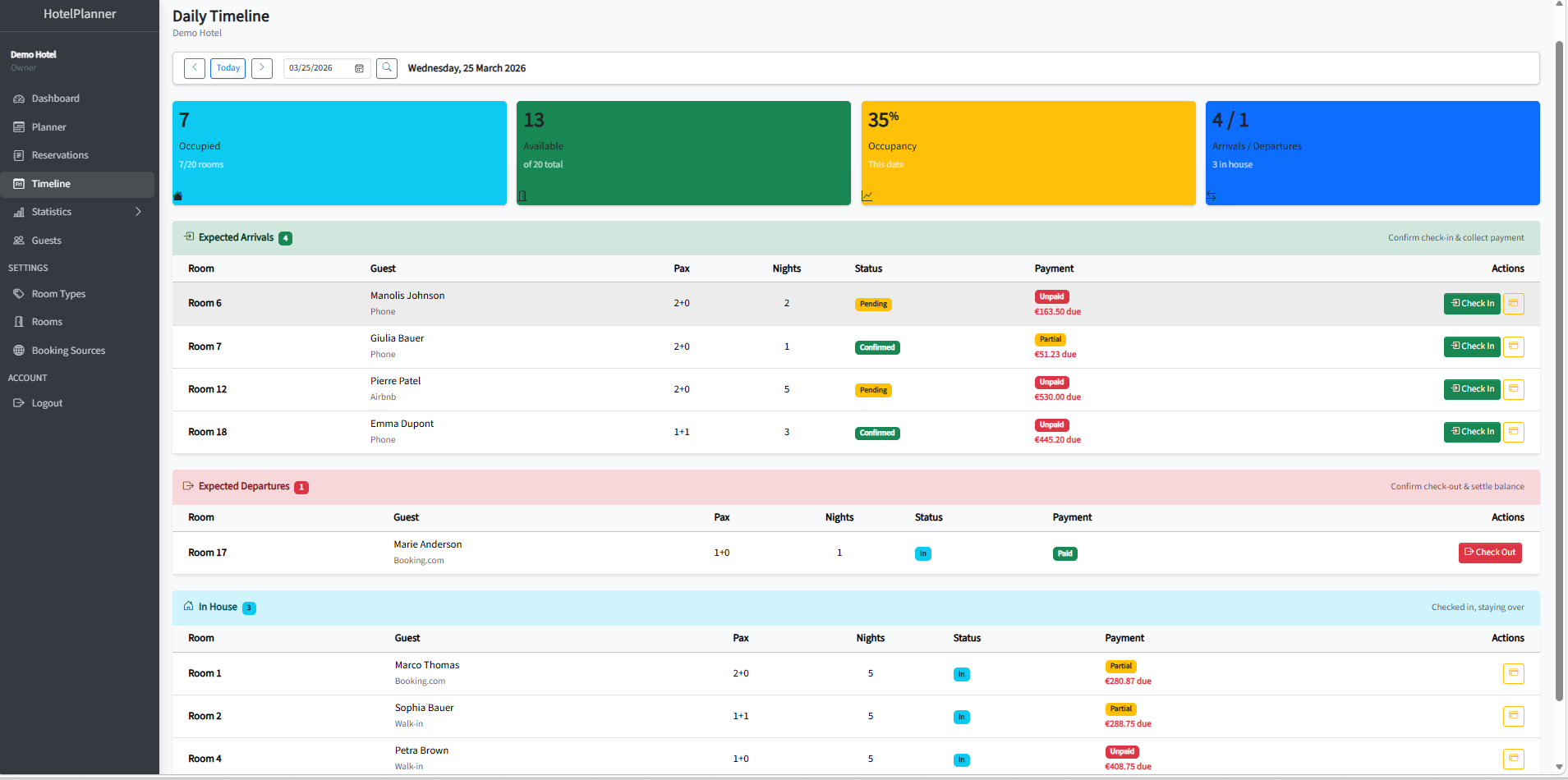Select guest name Sophia Bauer
Viewport: 1568px width, 780px height.
click(x=424, y=708)
